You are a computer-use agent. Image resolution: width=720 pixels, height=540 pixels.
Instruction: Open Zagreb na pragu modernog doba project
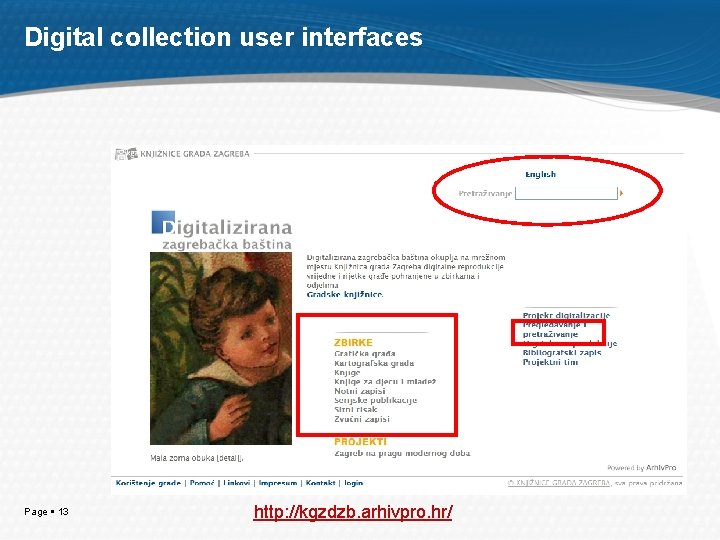pyautogui.click(x=402, y=453)
